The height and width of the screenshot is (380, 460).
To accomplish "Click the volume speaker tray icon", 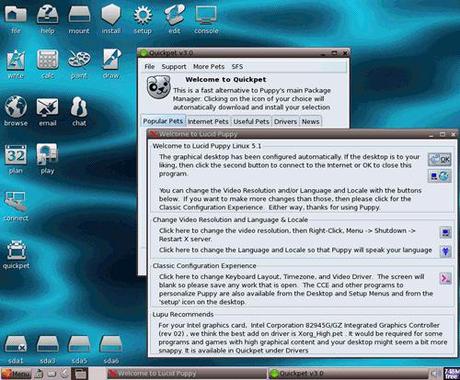I will (435, 374).
